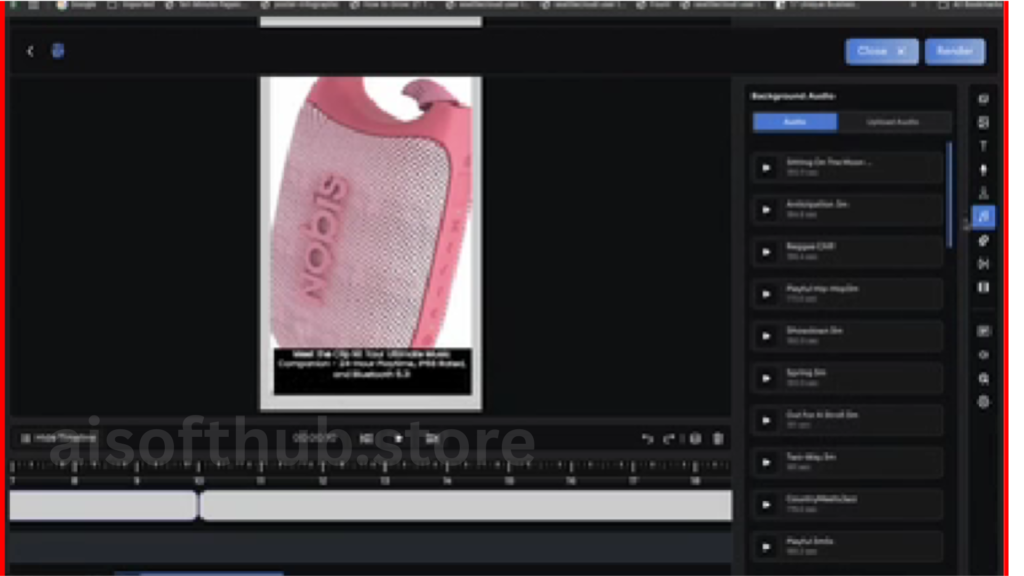Click the redo arrow above the timeline
The height and width of the screenshot is (576, 1024).
[x=669, y=439]
